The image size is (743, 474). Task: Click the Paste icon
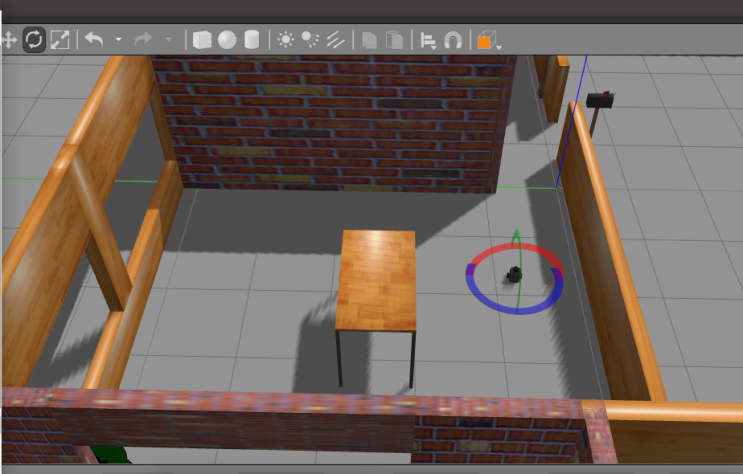[394, 40]
